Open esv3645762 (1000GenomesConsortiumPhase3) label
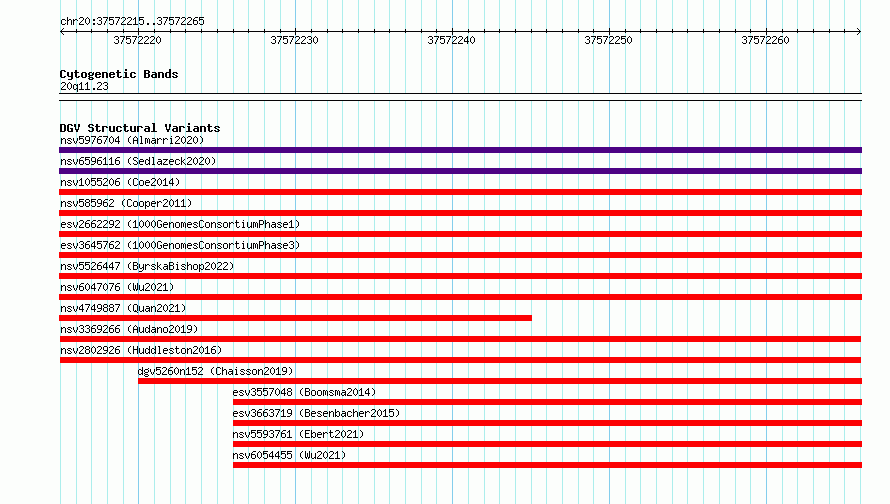 180,245
